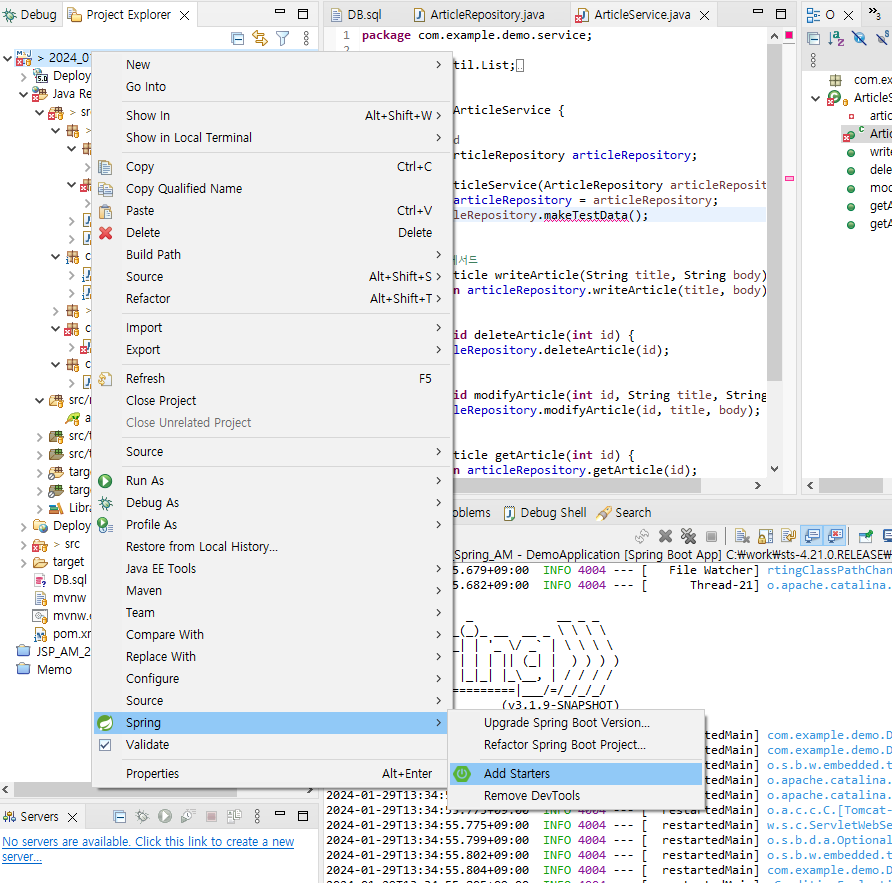Expand the Libraries node in Project Explorer
Screen dimensions: 892x883
(x=39, y=508)
